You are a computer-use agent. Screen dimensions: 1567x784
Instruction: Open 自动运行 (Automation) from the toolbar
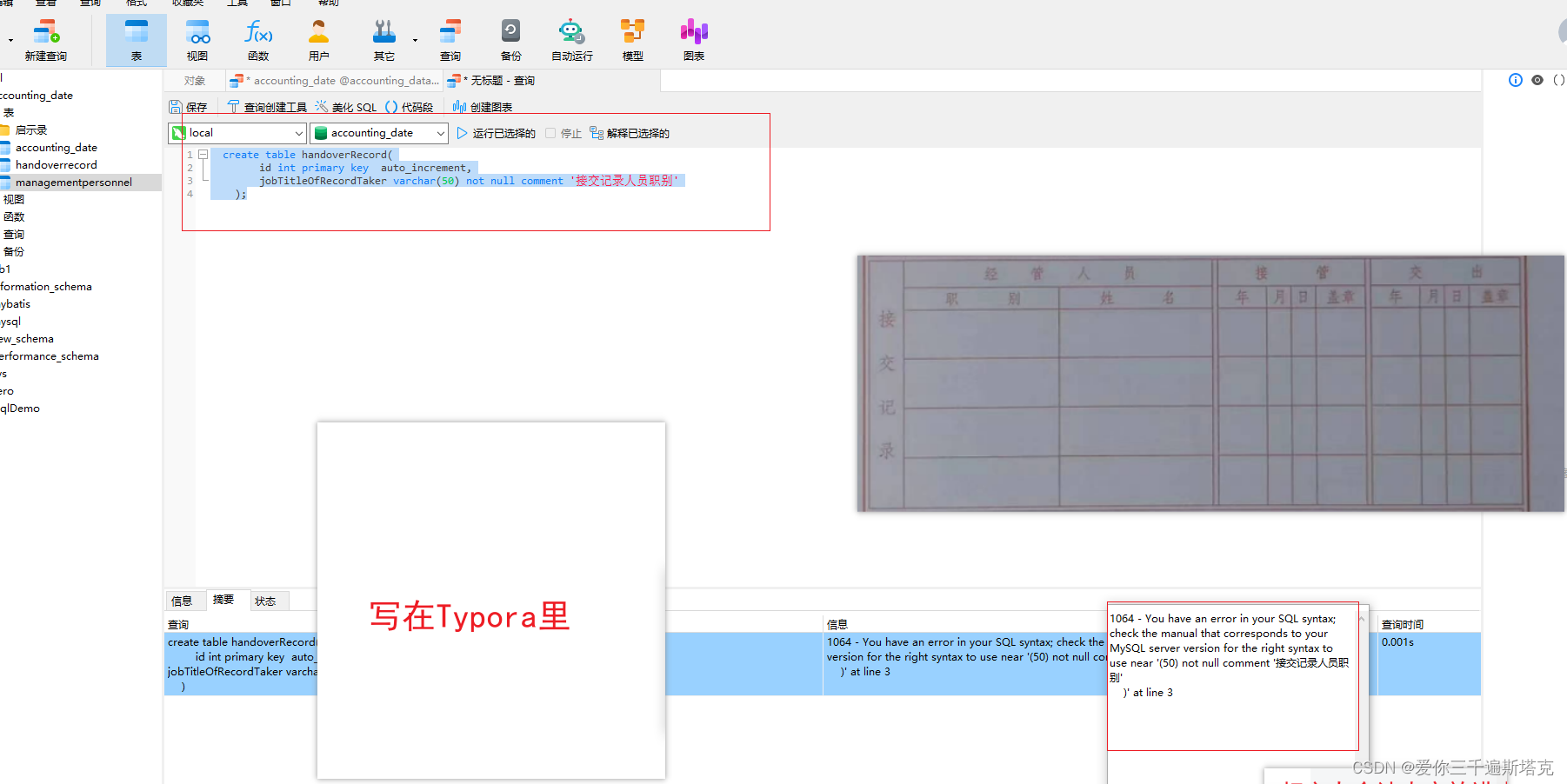570,39
